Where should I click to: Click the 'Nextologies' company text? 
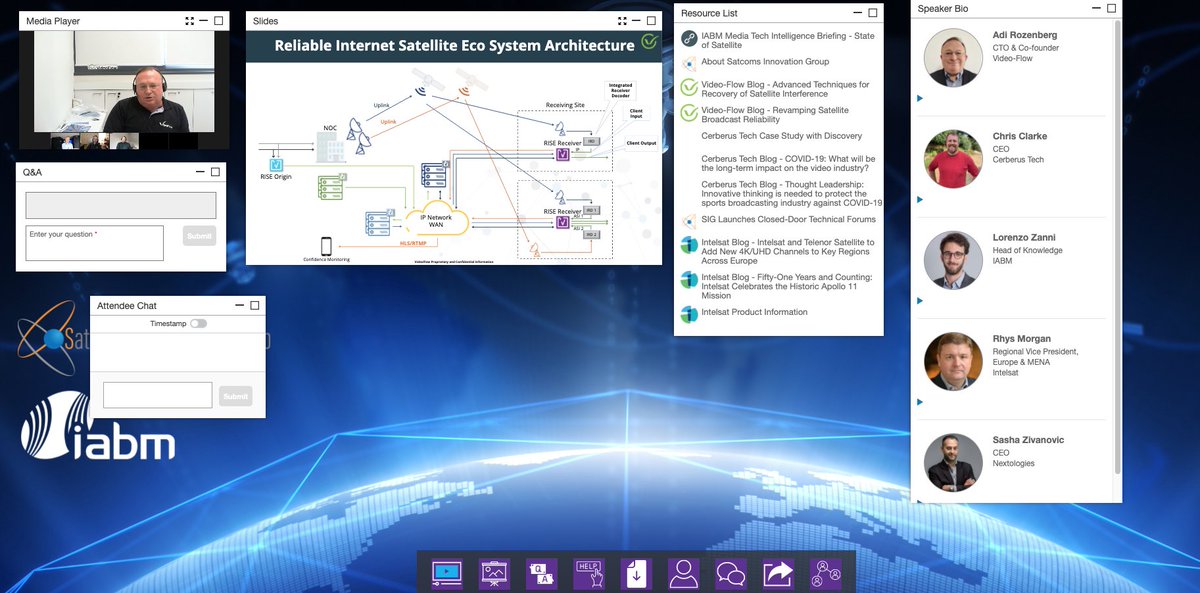click(x=1014, y=465)
